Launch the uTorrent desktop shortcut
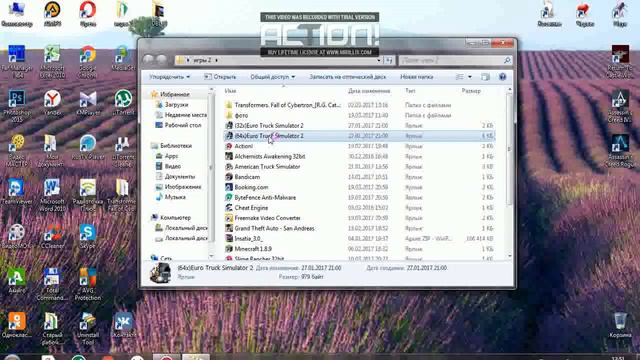Screen dimensions: 640x360 coord(123,103)
